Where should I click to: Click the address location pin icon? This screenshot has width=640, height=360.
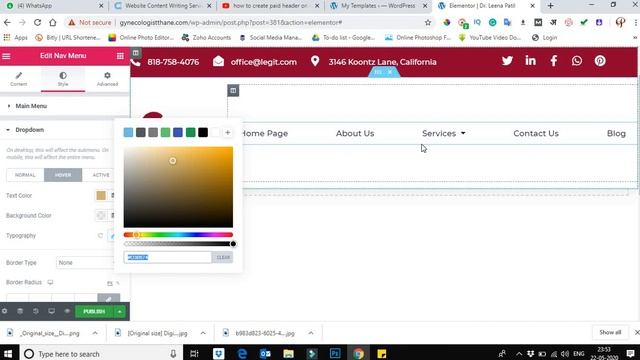[315, 61]
